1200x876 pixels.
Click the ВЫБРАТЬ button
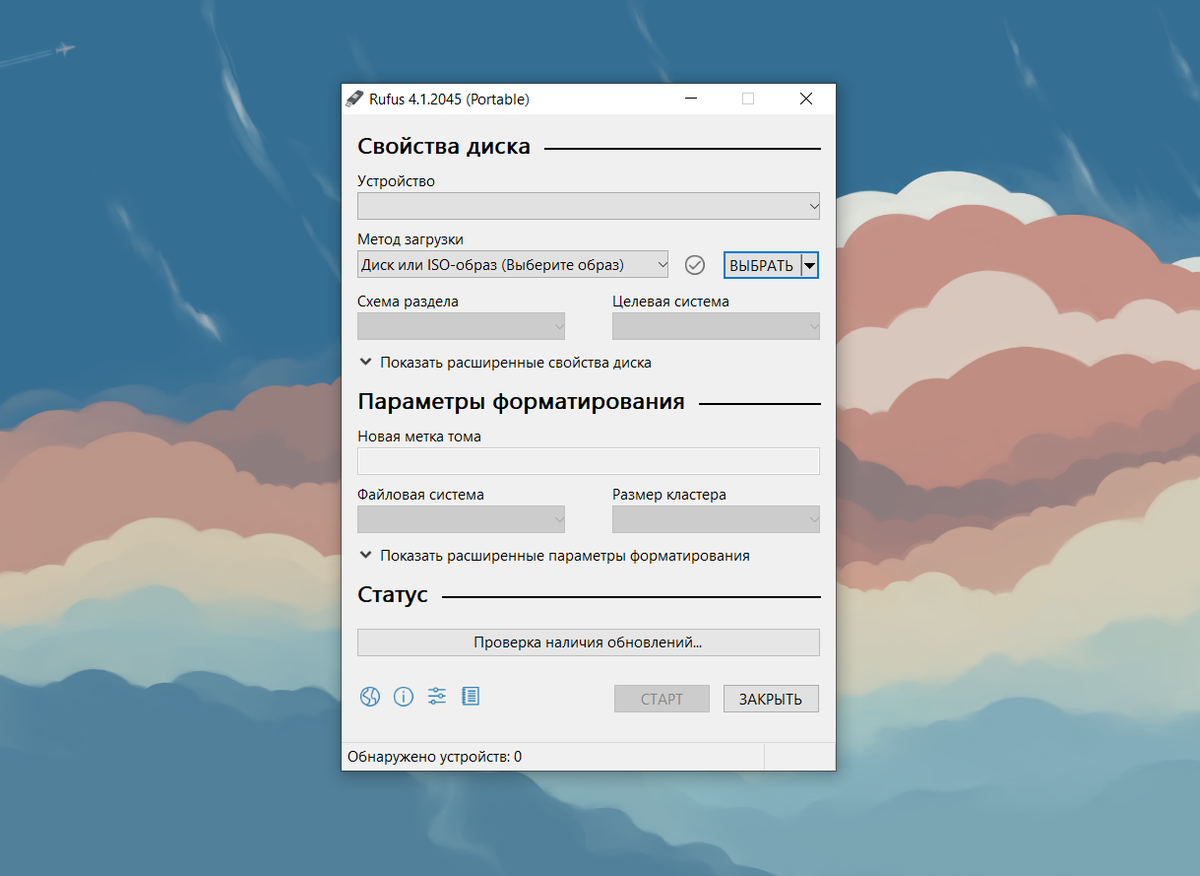pos(762,265)
